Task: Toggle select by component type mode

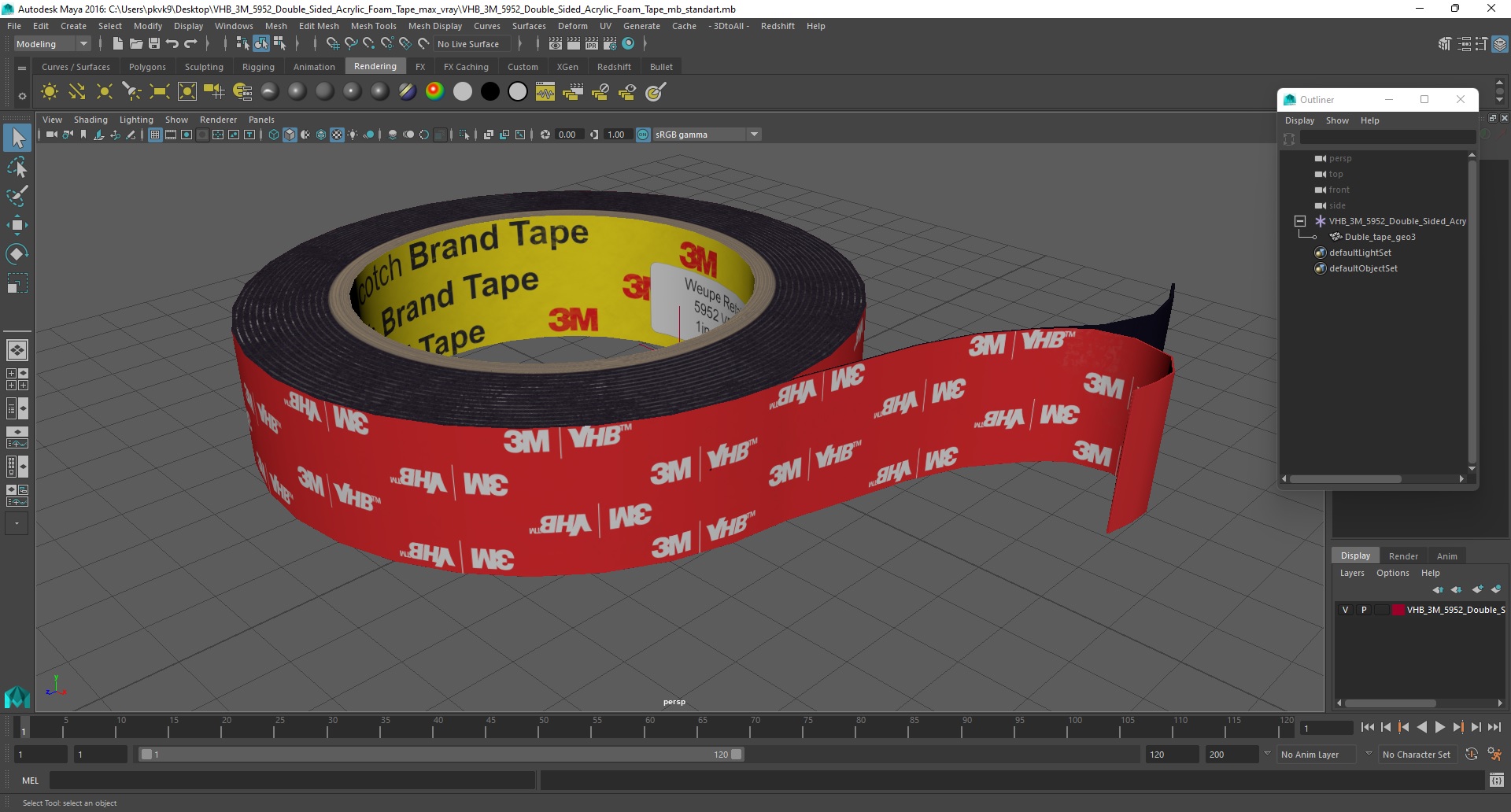Action: [279, 44]
